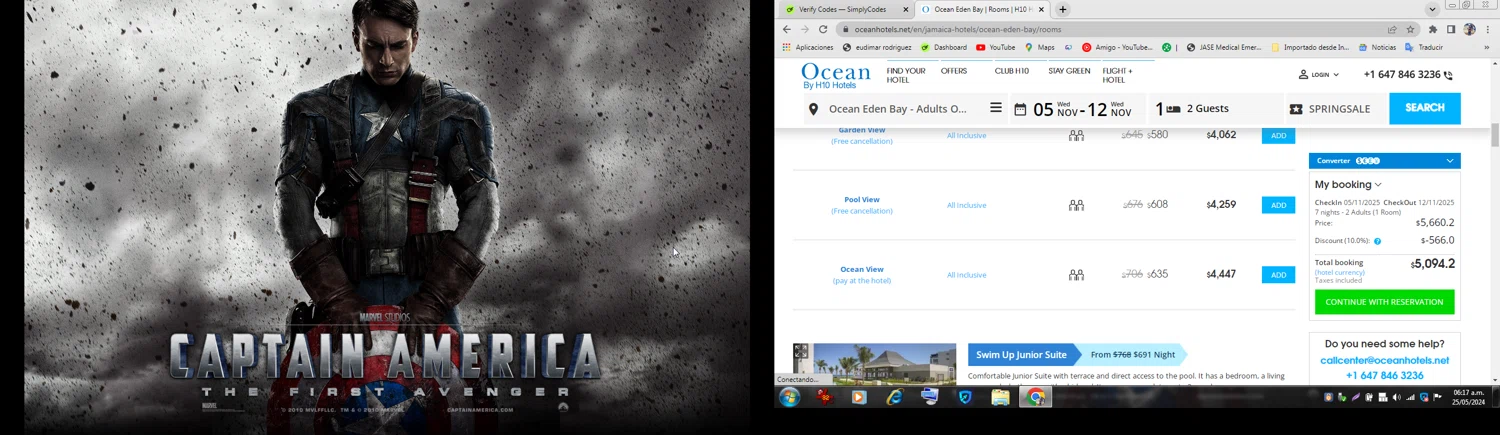Click CONTINUE WITH RESERVATION
This screenshot has width=1500, height=435.
point(1384,302)
